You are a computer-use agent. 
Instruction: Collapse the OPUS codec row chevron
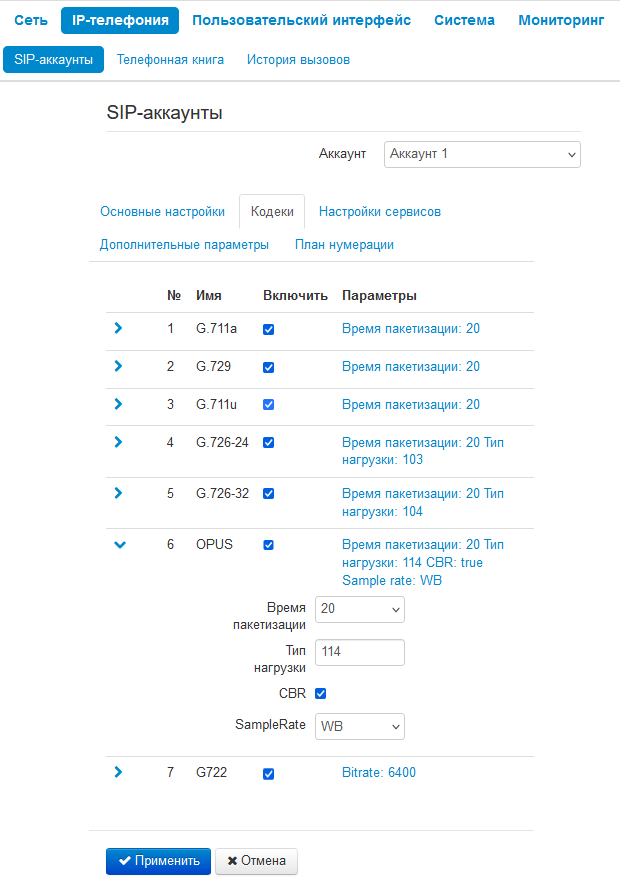[120, 545]
